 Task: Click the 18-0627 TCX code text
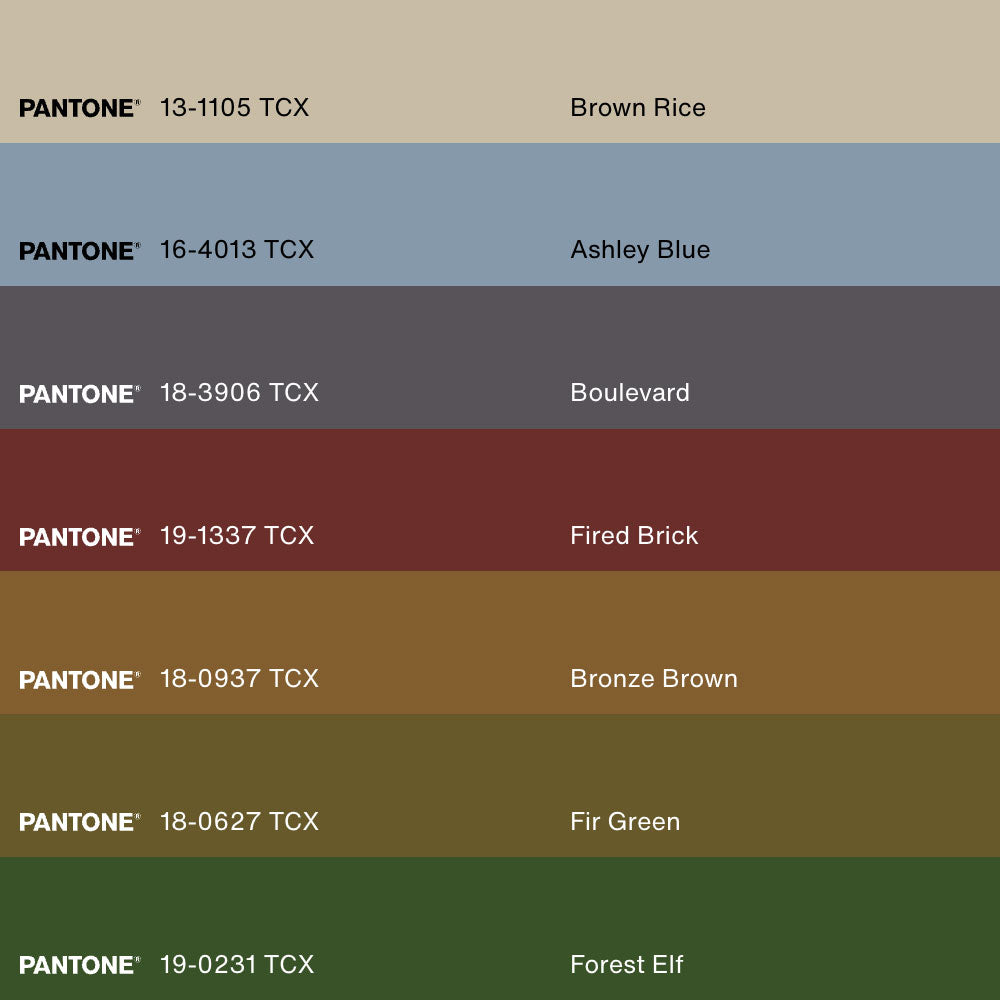239,822
